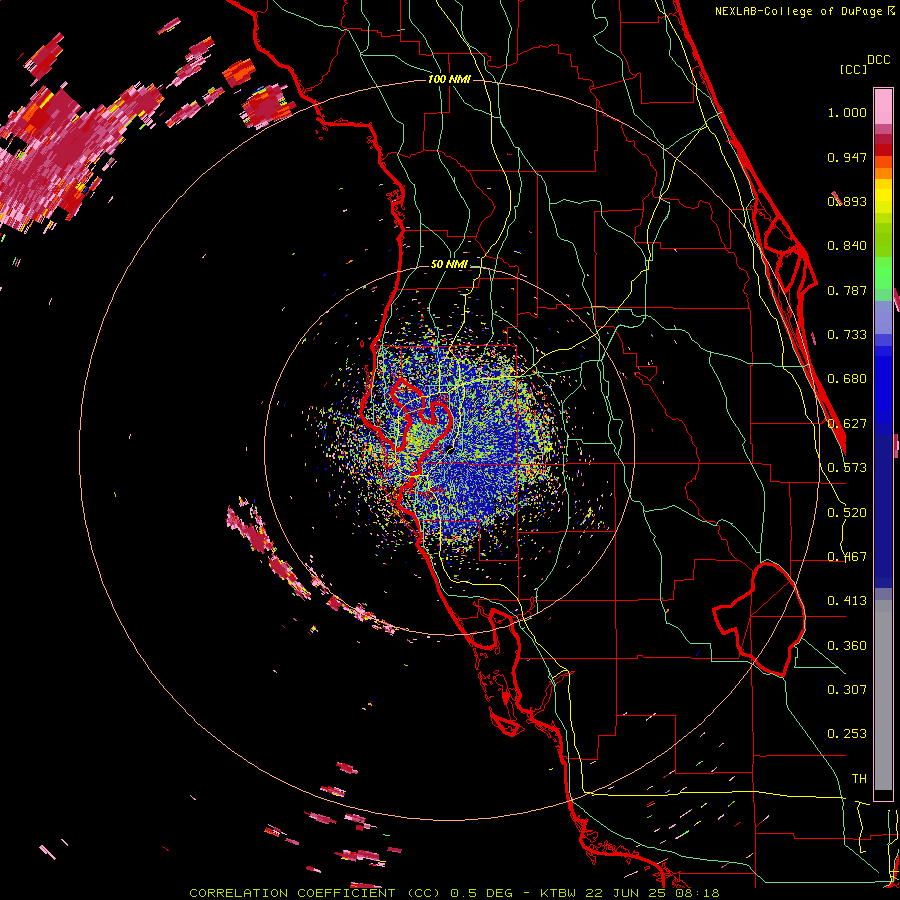Click the 100 NMI range ring label
This screenshot has height=900, width=900.
[x=449, y=79]
